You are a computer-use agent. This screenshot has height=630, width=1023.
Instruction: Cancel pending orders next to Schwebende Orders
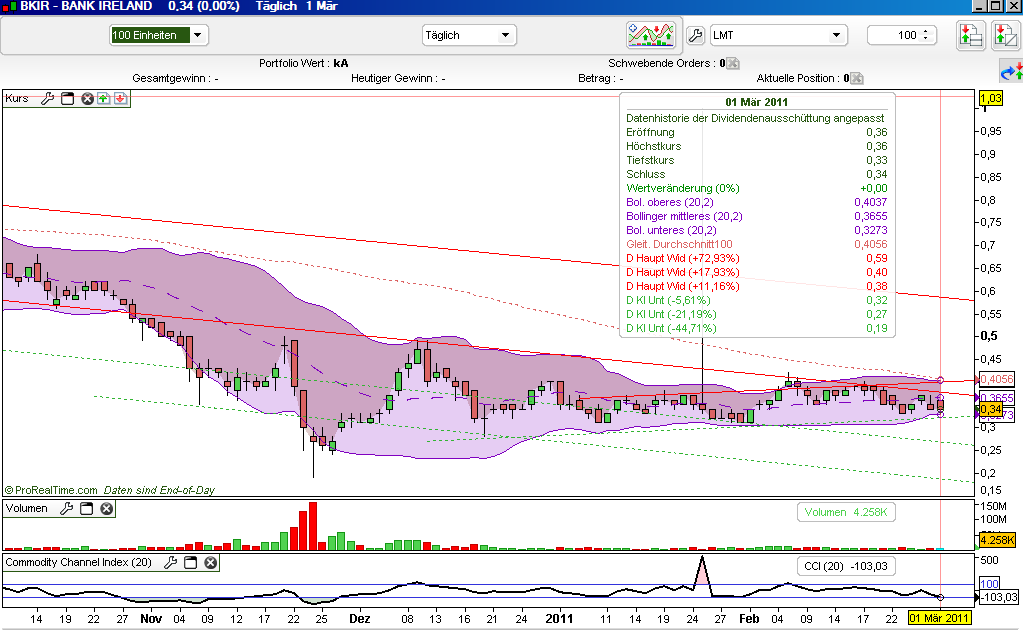[x=733, y=63]
